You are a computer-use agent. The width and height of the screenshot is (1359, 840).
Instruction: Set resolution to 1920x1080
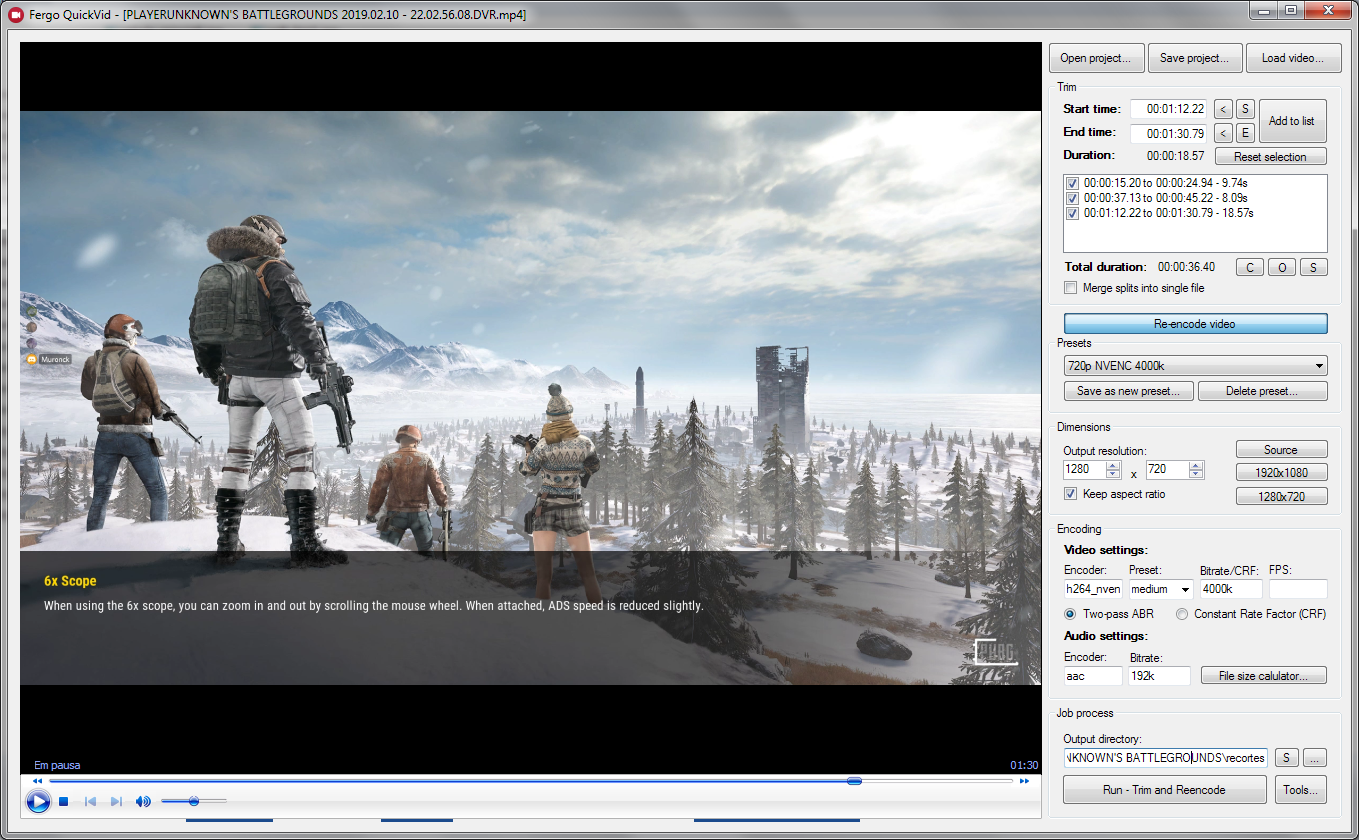click(x=1282, y=473)
